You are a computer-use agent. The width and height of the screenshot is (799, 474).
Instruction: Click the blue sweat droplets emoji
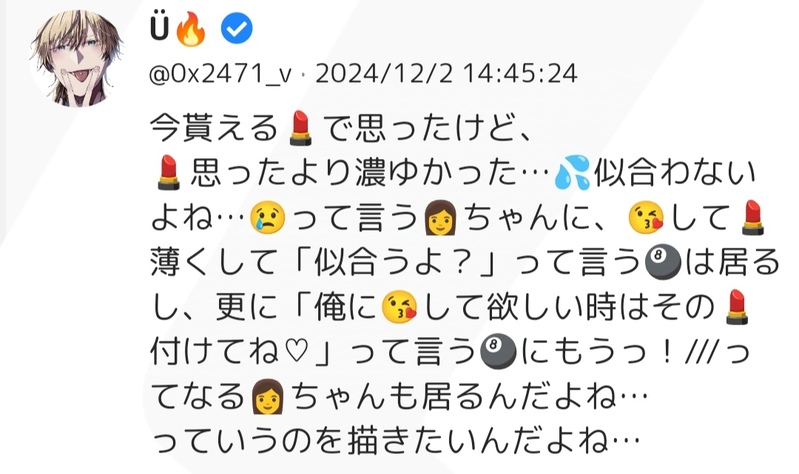tap(572, 173)
